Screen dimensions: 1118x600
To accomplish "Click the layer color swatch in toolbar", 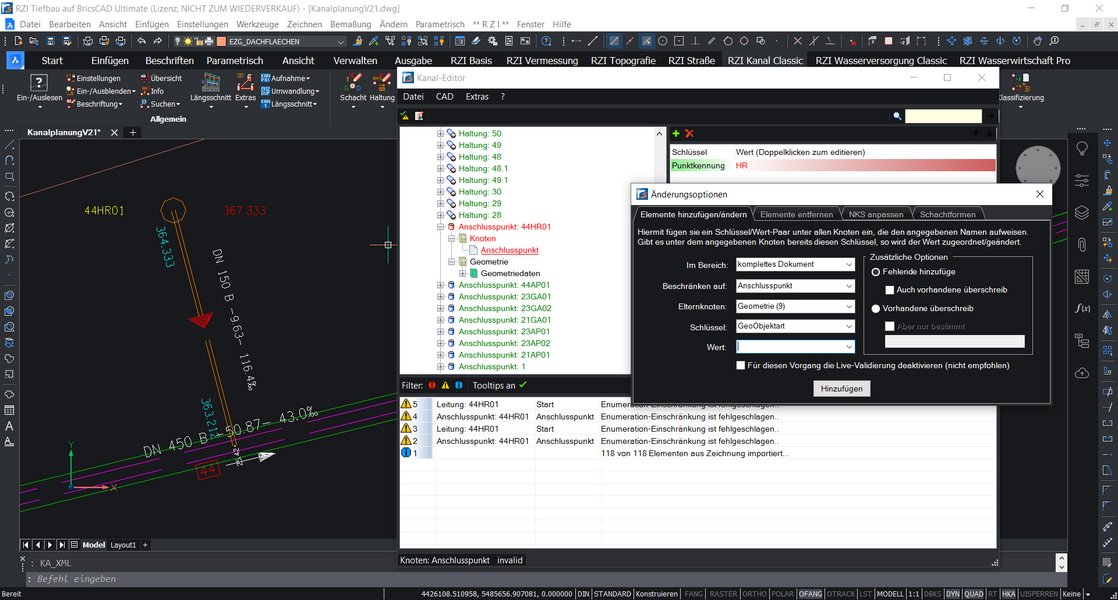I will point(221,42).
